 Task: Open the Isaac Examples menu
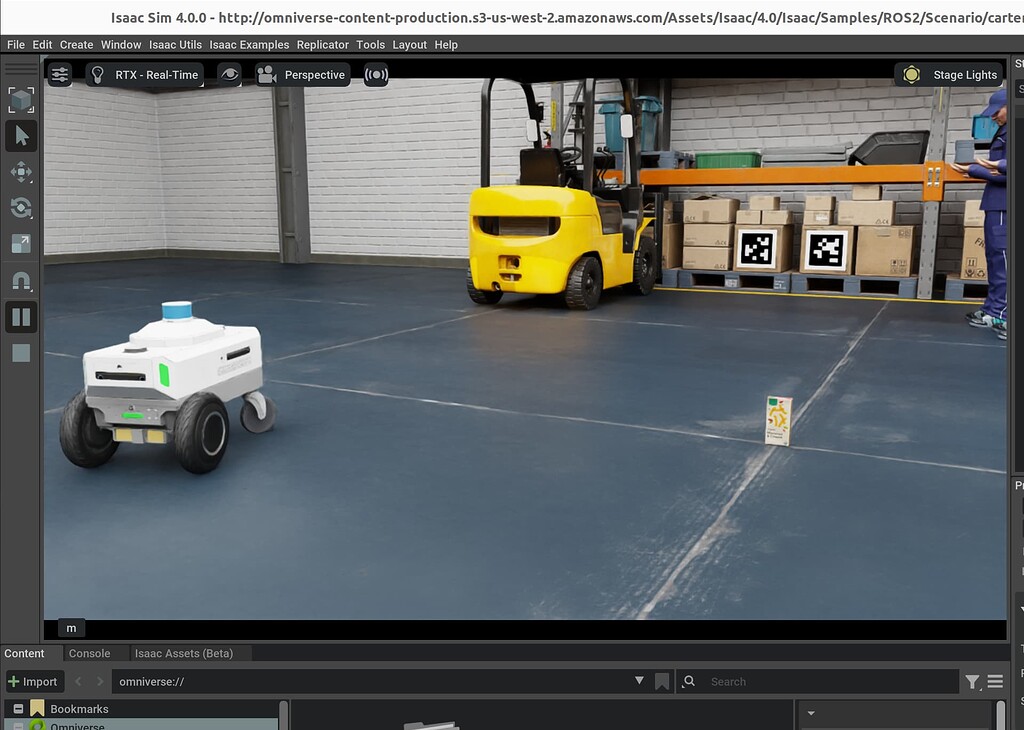coord(249,45)
